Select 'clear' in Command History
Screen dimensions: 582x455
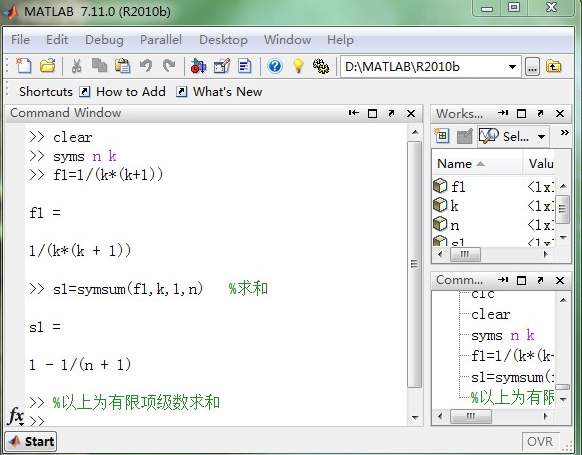491,314
